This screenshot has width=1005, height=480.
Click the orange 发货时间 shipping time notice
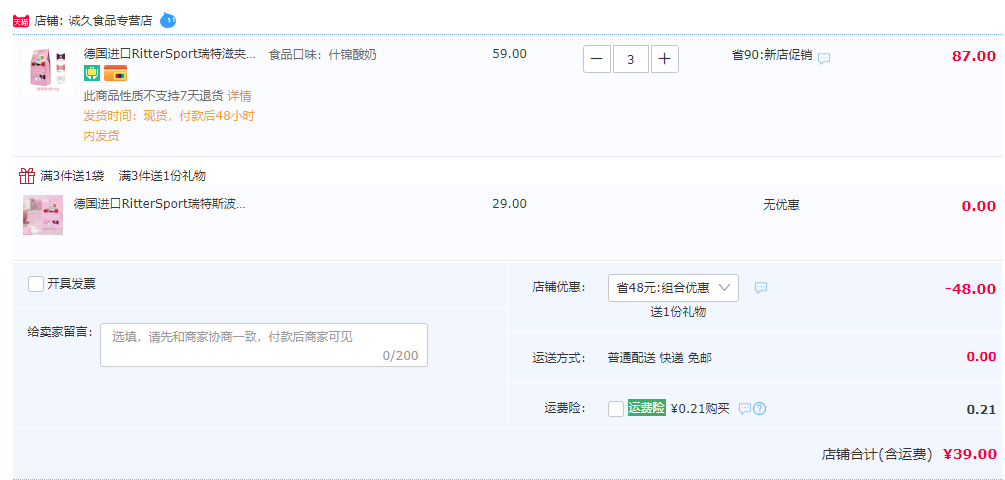point(169,126)
